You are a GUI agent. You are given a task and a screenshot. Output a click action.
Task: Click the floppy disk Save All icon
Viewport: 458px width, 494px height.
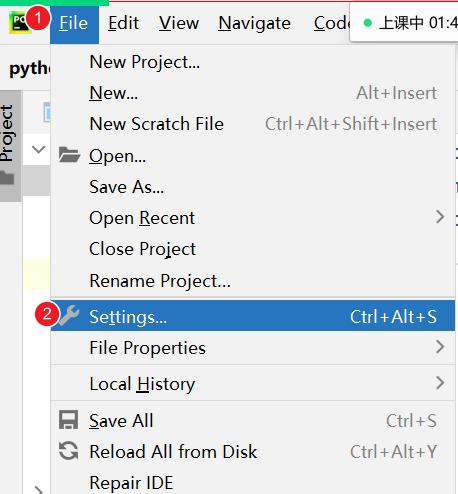pos(69,420)
